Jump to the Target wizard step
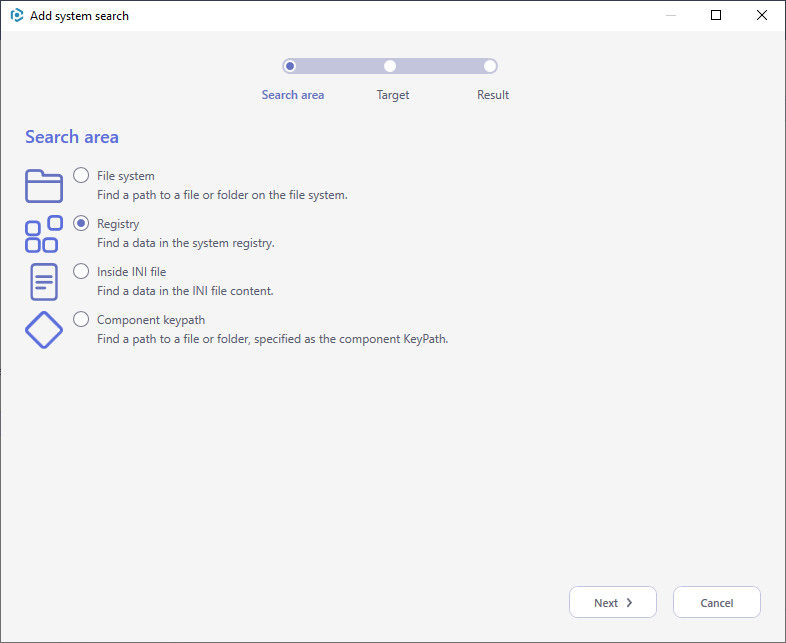The width and height of the screenshot is (786, 643). tap(393, 95)
